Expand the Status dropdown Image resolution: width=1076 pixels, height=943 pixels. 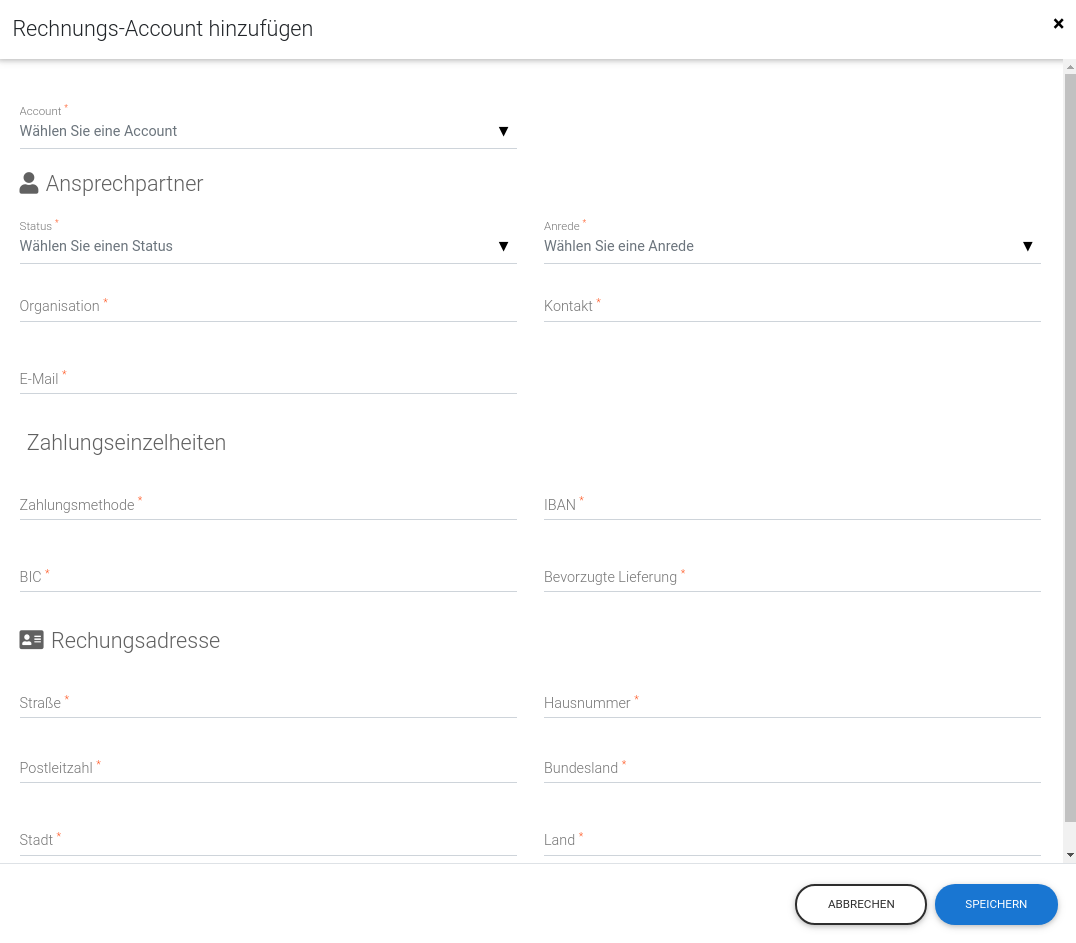tap(267, 246)
